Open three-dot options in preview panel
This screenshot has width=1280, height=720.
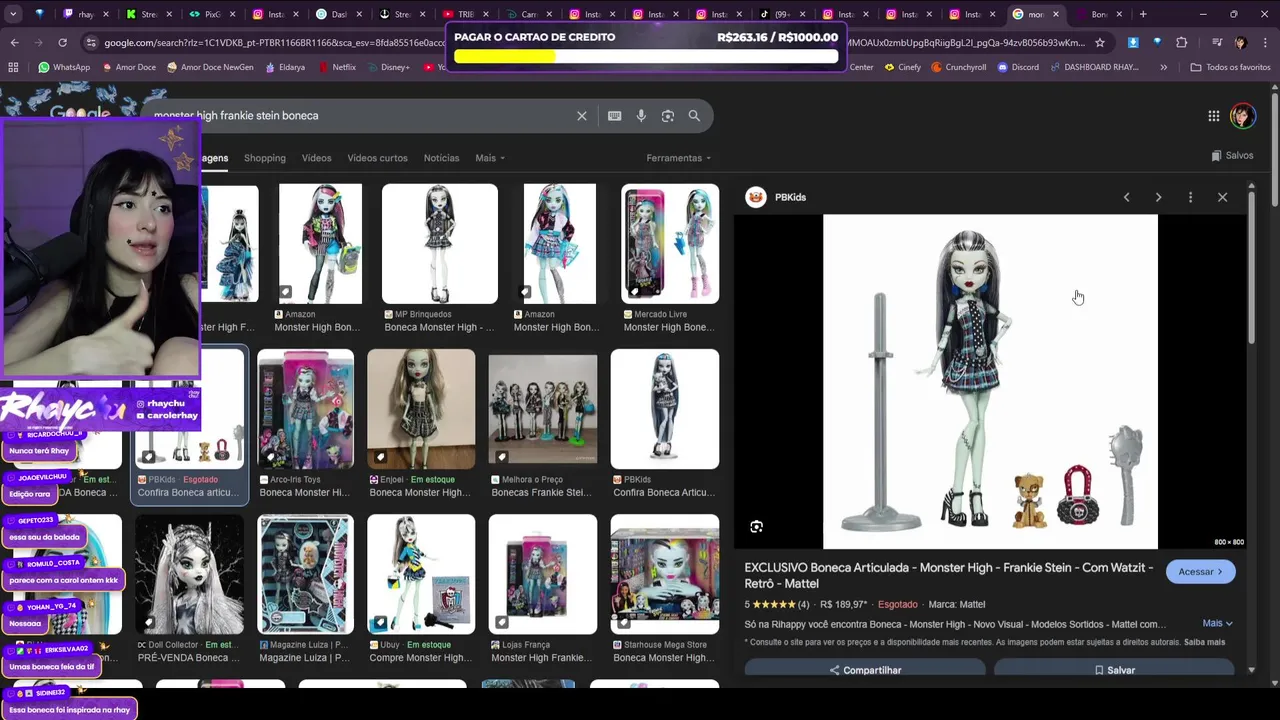pyautogui.click(x=1190, y=197)
